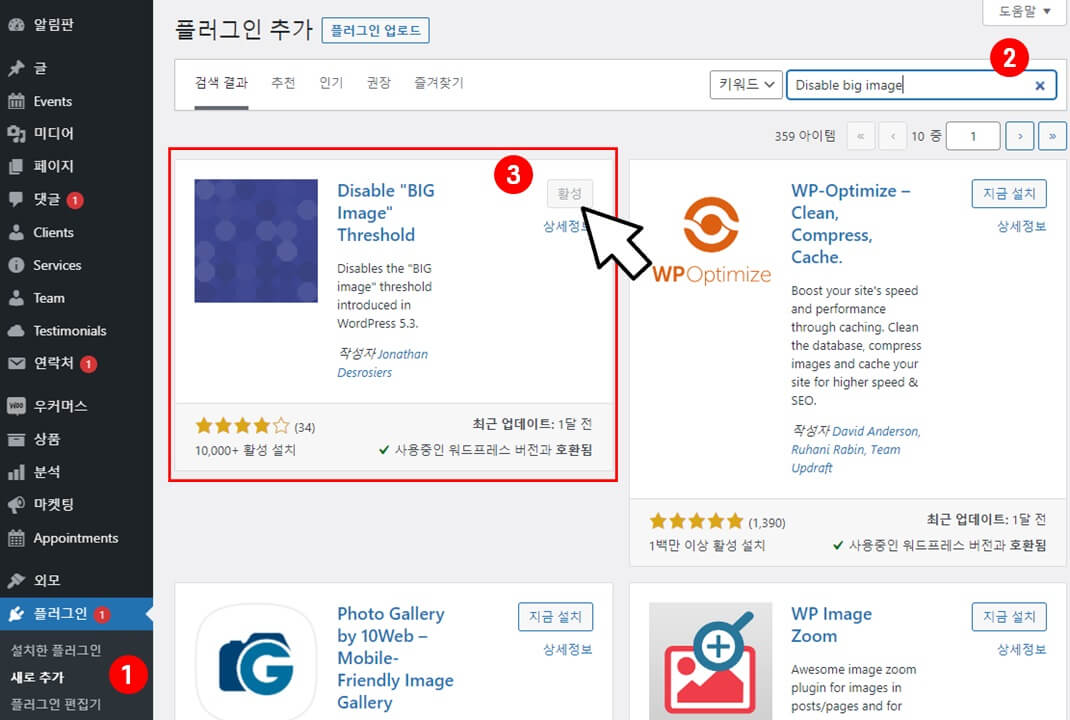
Task: Click the Services info icon
Action: 16,265
